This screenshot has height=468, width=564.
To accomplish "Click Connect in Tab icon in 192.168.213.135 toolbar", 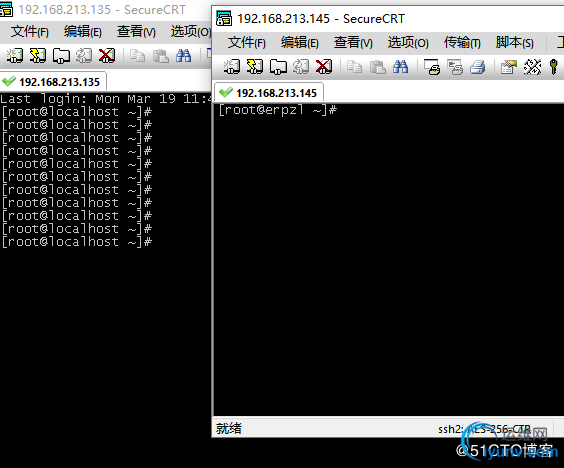I will [61, 56].
